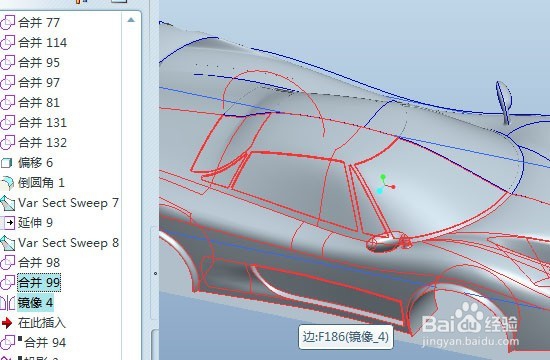Click the sweep icon beside Var Sect Sweep 7
This screenshot has height=360, width=550.
pos(7,203)
